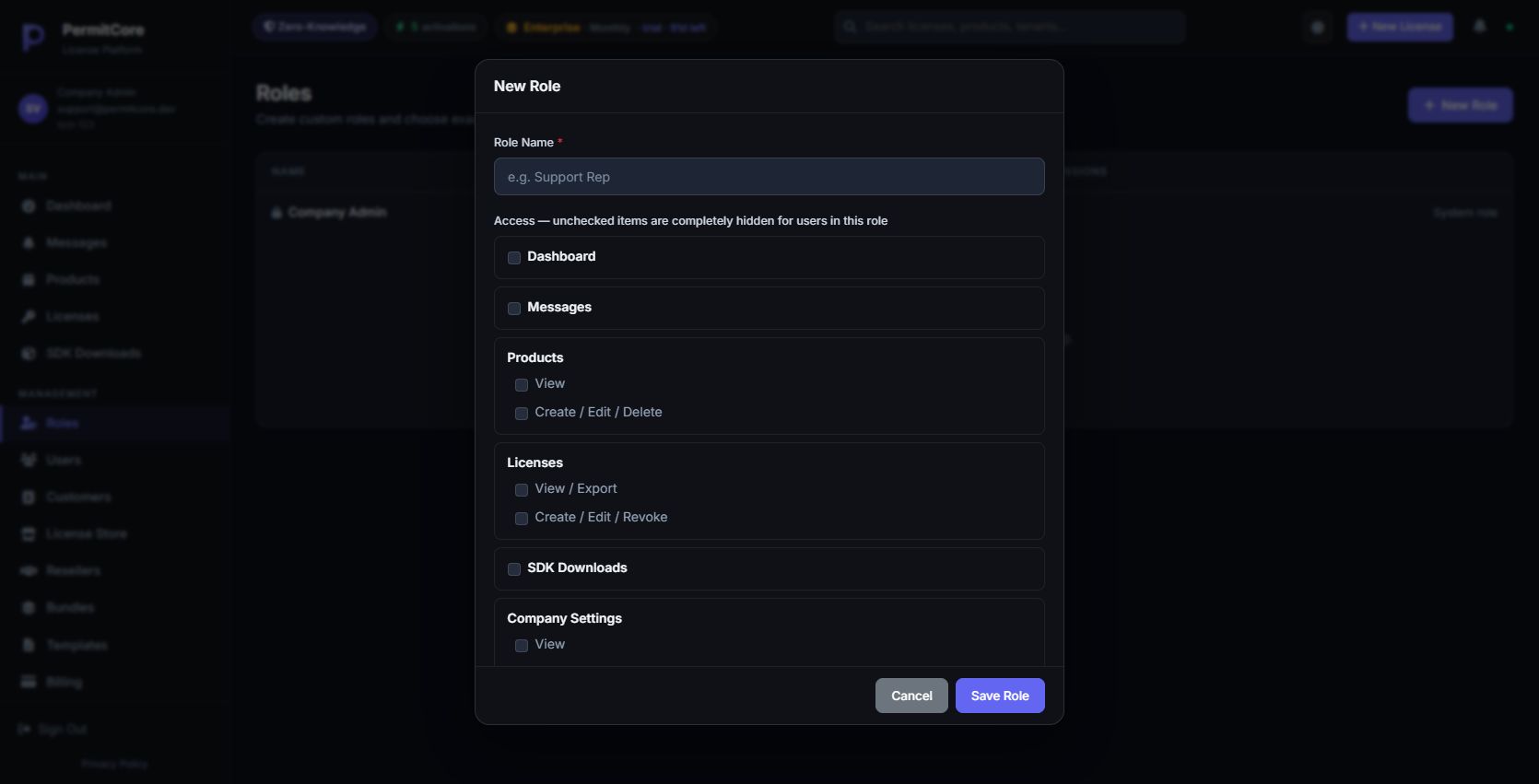The image size is (1539, 784).
Task: Enable Company Settings View permission
Action: [x=522, y=645]
